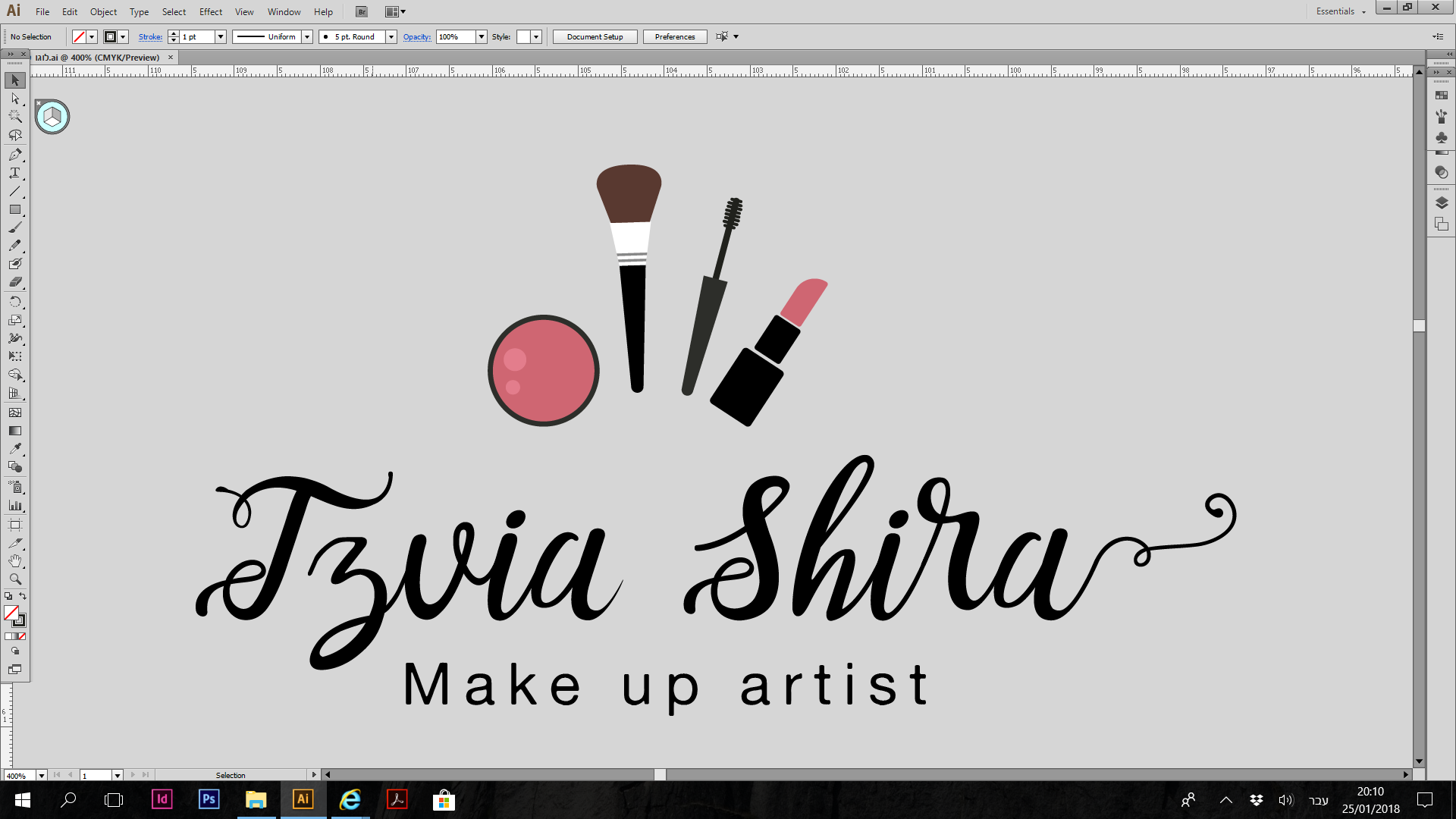Expand the stroke weight dropdown
Screen dimensions: 1456x819
[x=221, y=36]
